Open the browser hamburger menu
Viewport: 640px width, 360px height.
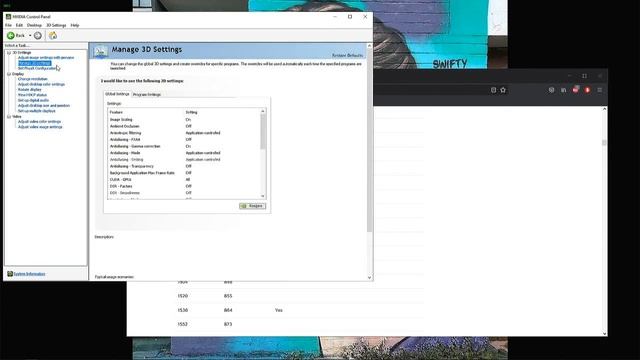[599, 90]
